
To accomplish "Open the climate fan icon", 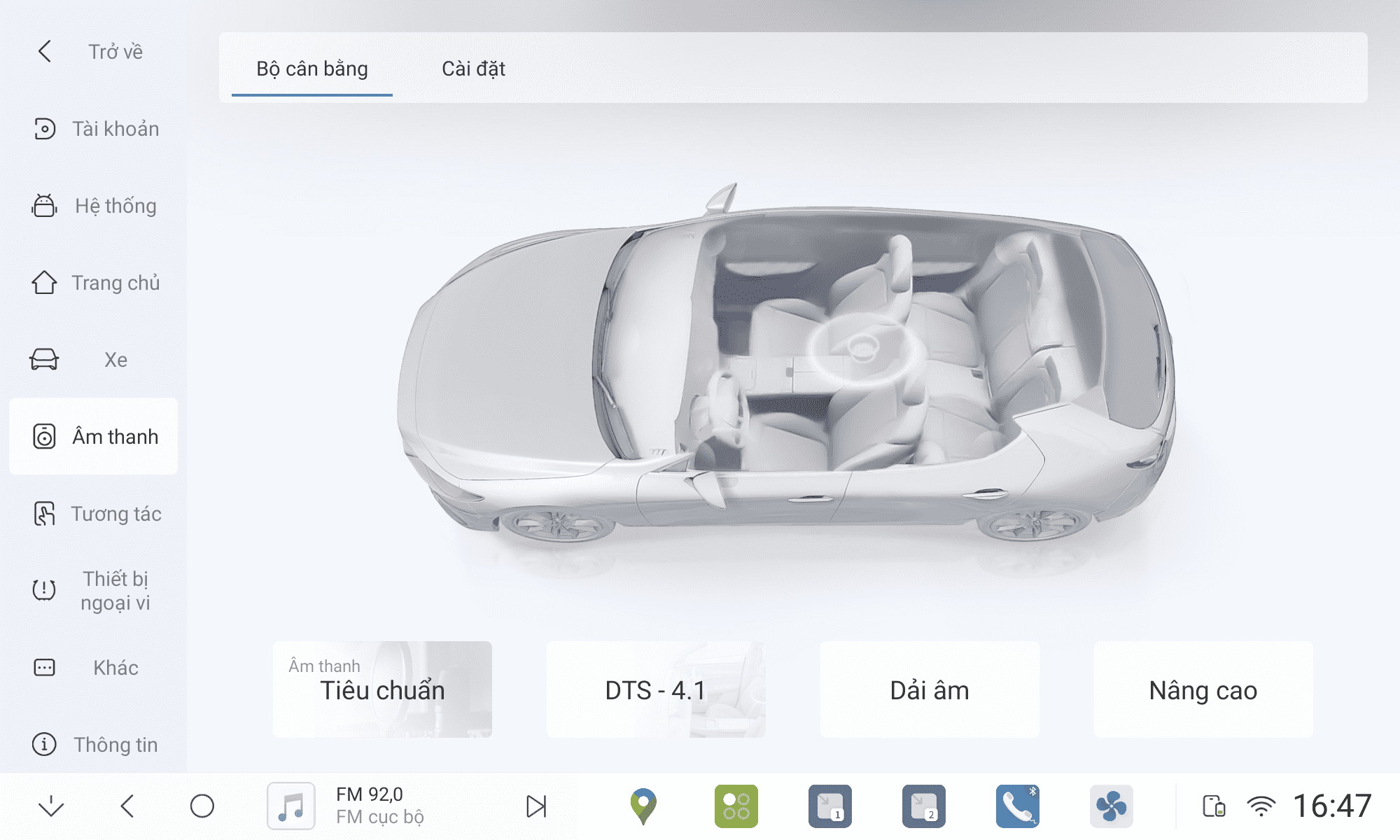I will coord(1111,806).
